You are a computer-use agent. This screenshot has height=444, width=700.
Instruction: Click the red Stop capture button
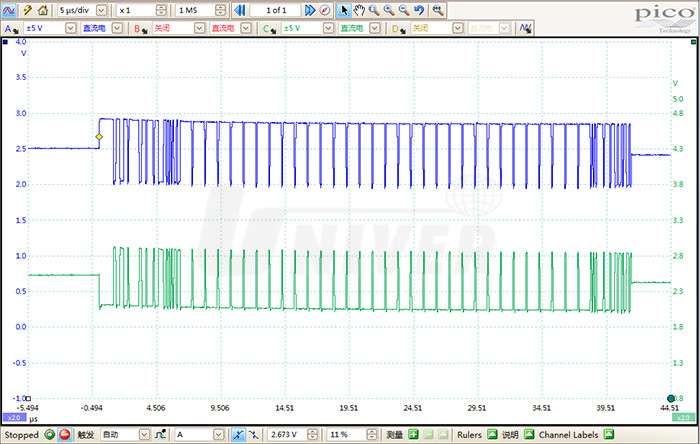[x=64, y=435]
